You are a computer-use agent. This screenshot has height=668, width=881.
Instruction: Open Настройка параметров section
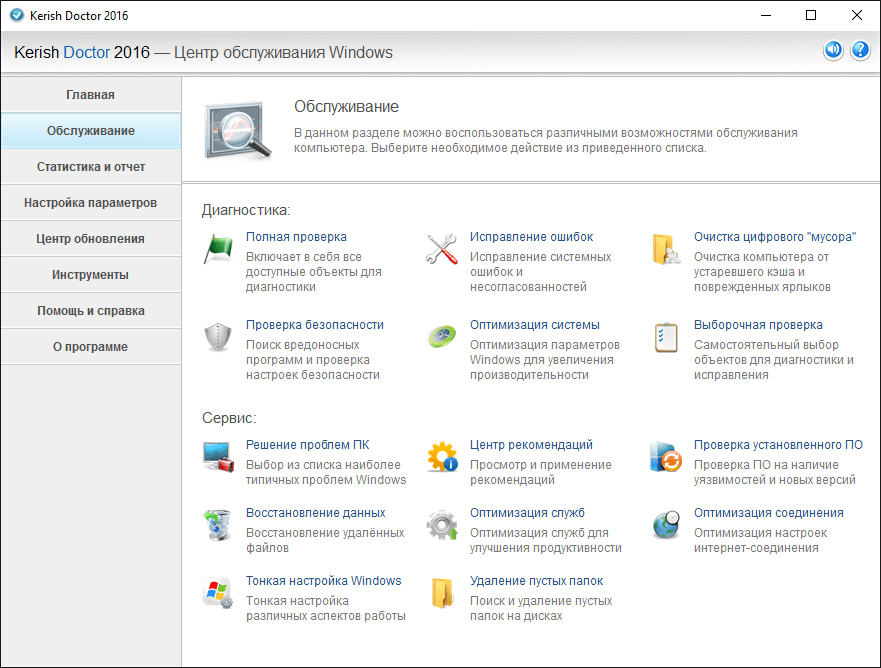click(x=90, y=202)
